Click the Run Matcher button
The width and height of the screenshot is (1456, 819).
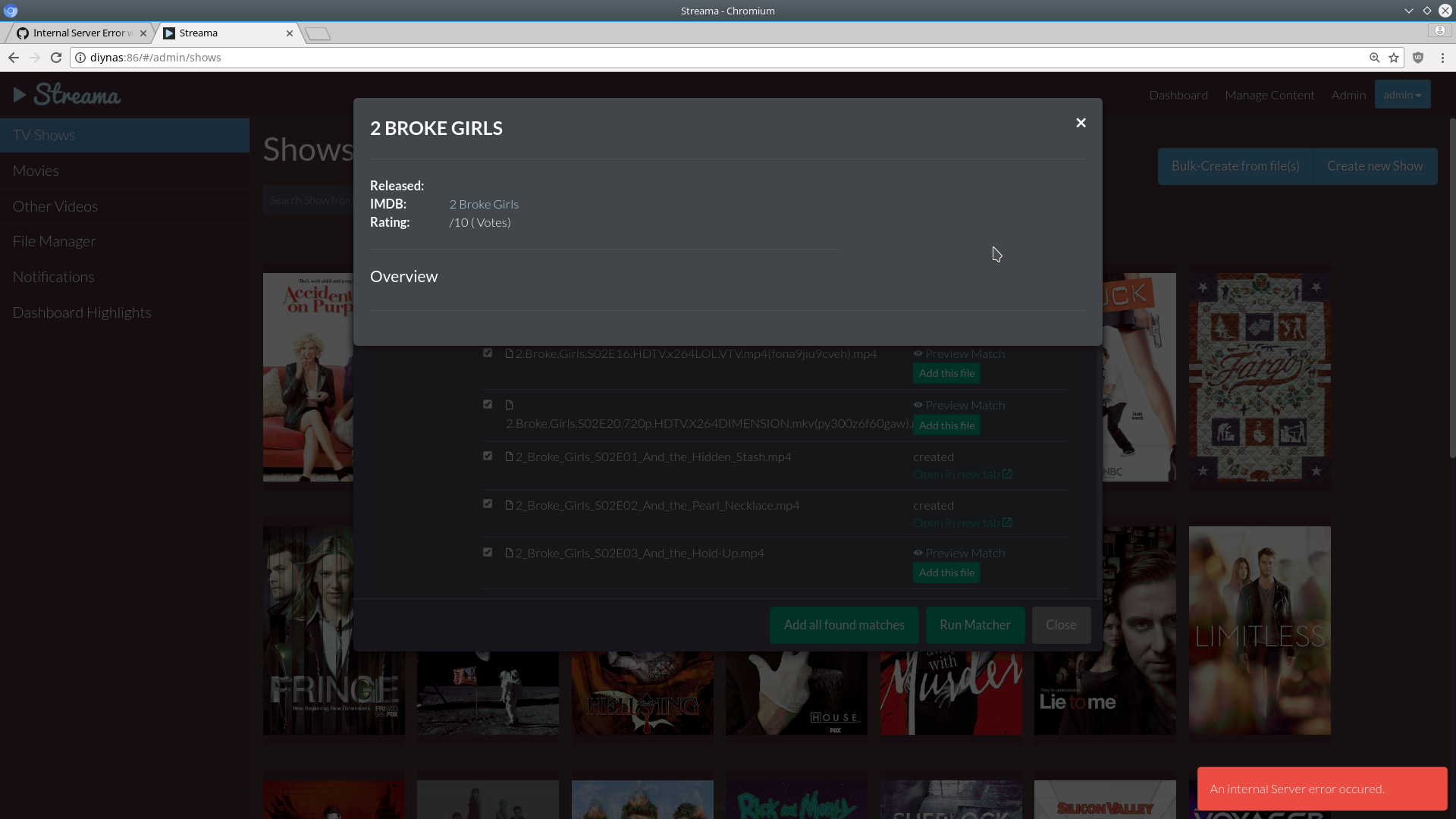[974, 625]
